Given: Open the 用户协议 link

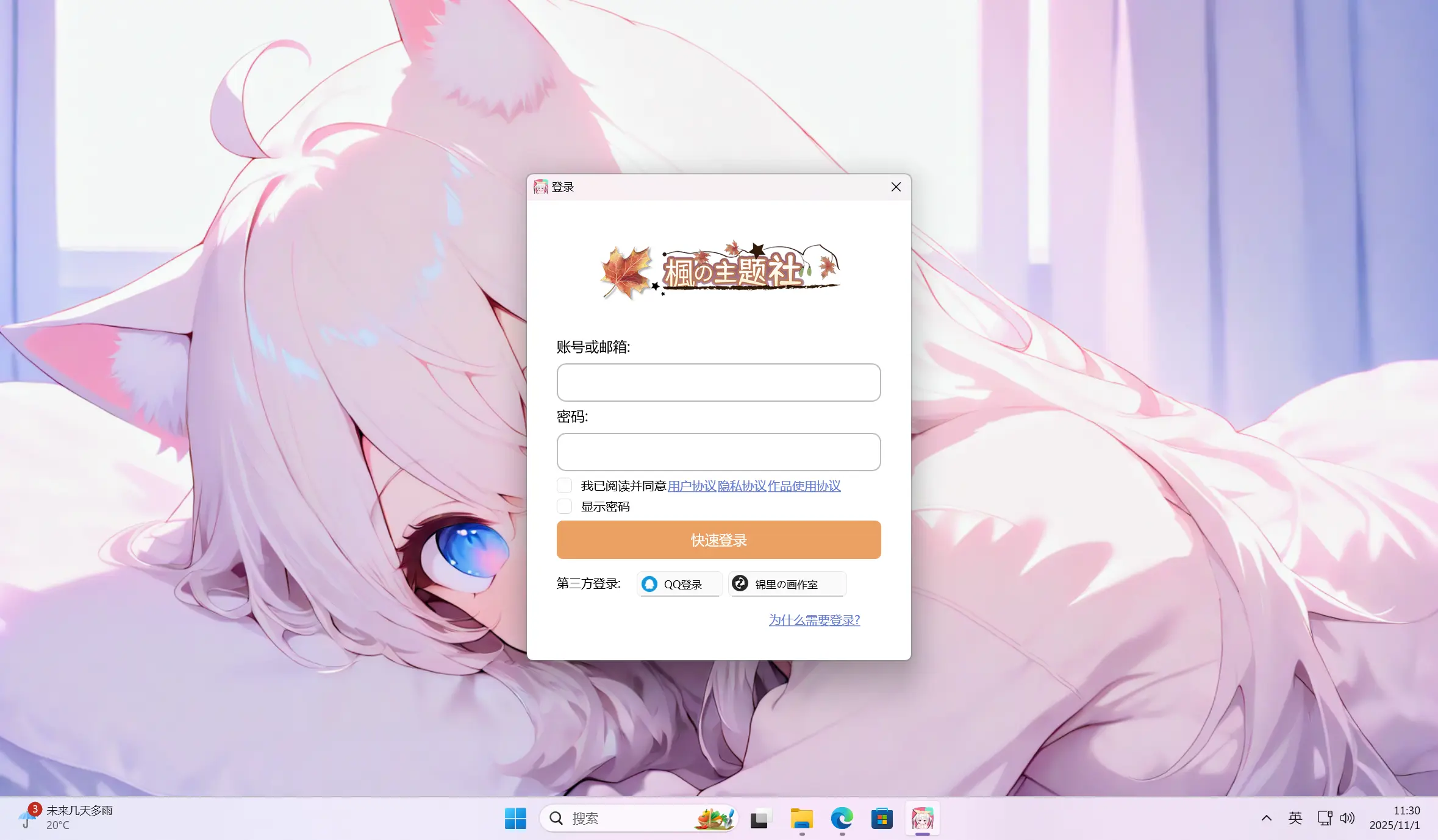Looking at the screenshot, I should pyautogui.click(x=692, y=486).
